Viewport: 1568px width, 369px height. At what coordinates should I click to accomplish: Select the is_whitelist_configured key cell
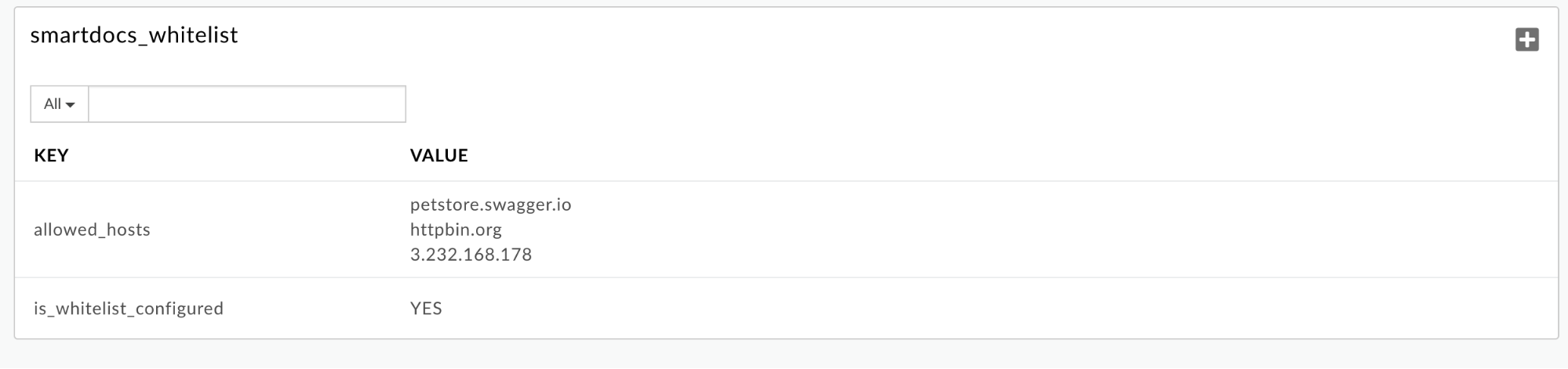[x=129, y=309]
